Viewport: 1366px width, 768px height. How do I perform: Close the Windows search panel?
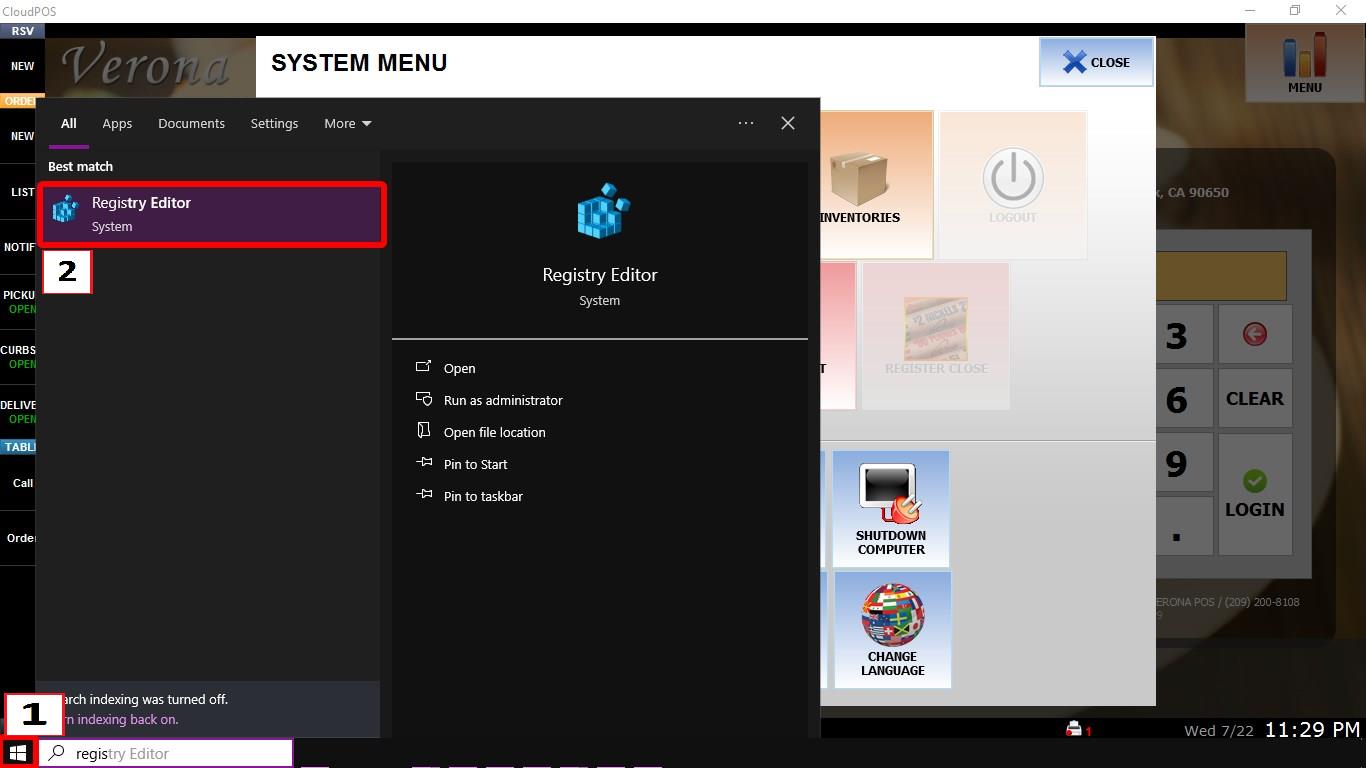[788, 123]
